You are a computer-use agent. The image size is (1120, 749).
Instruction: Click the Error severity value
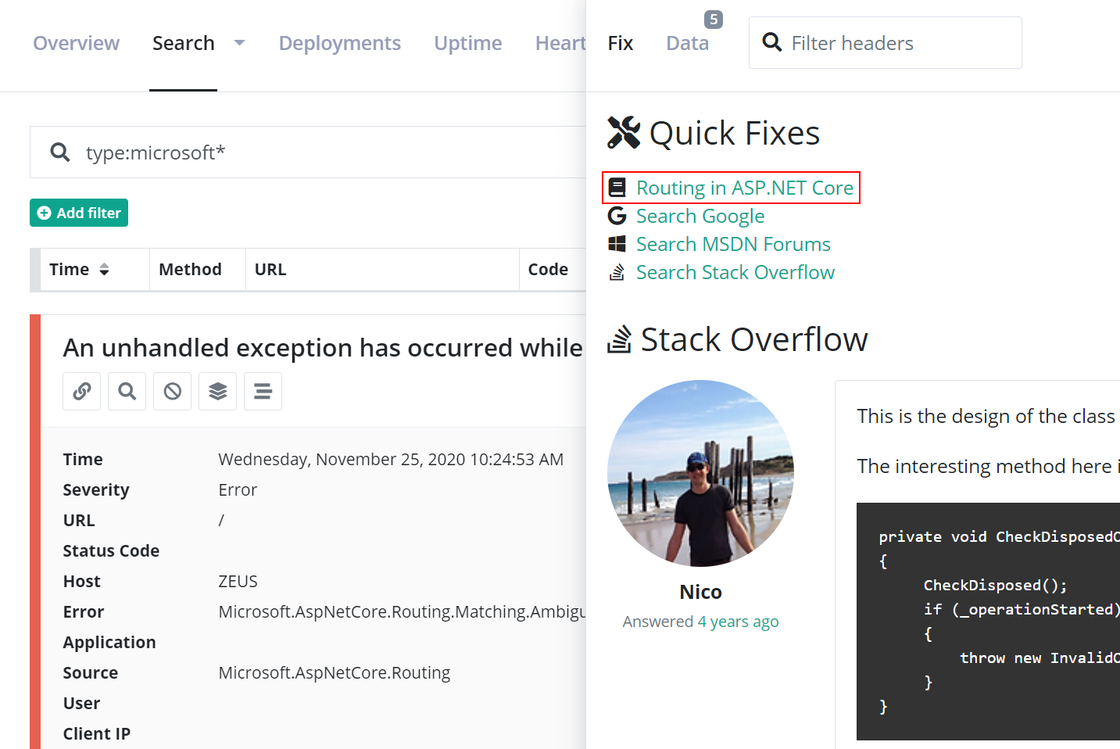point(238,490)
